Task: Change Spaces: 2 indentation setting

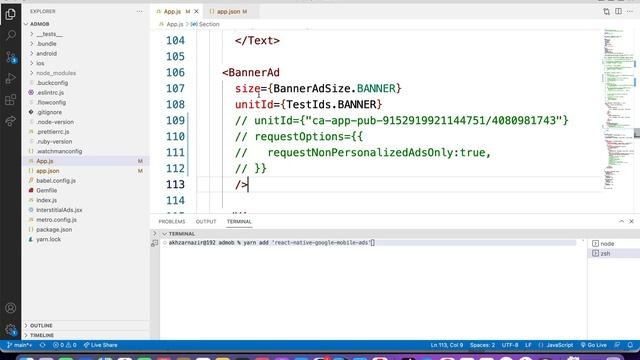Action: click(x=482, y=345)
